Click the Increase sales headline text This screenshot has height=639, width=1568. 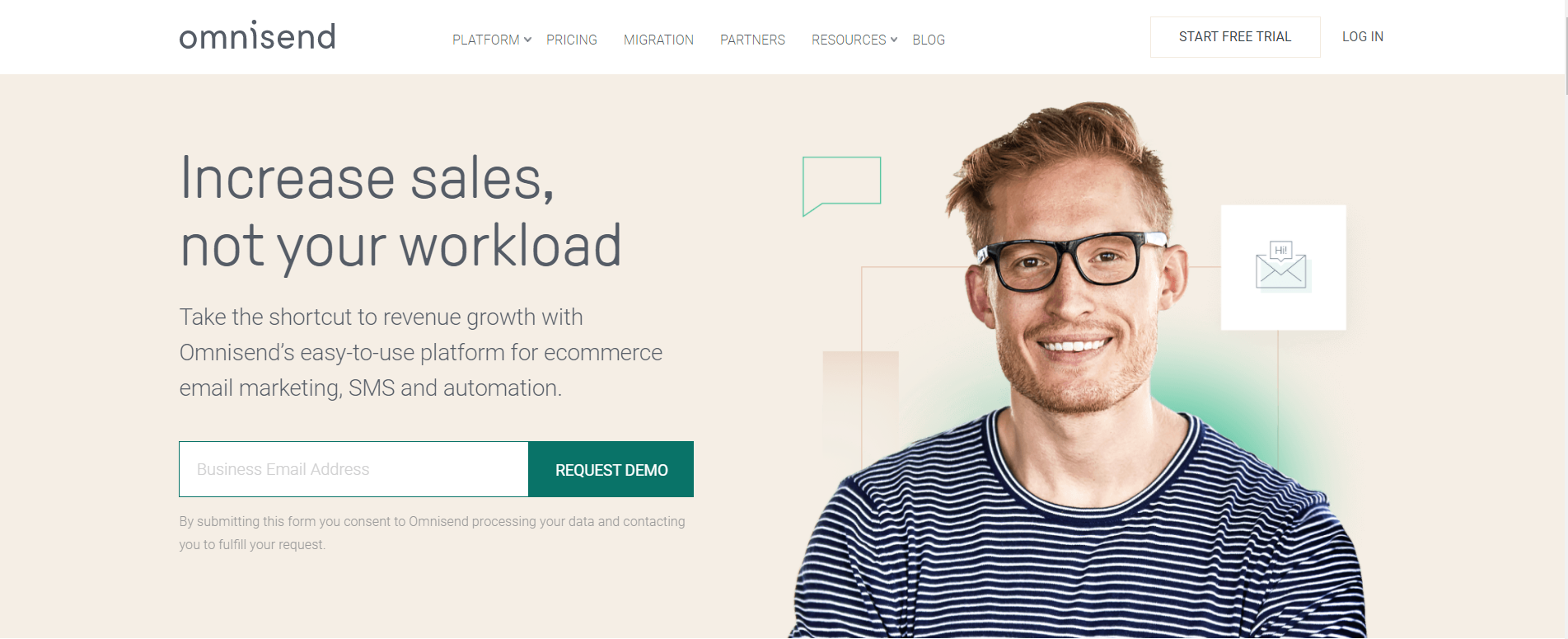click(400, 211)
